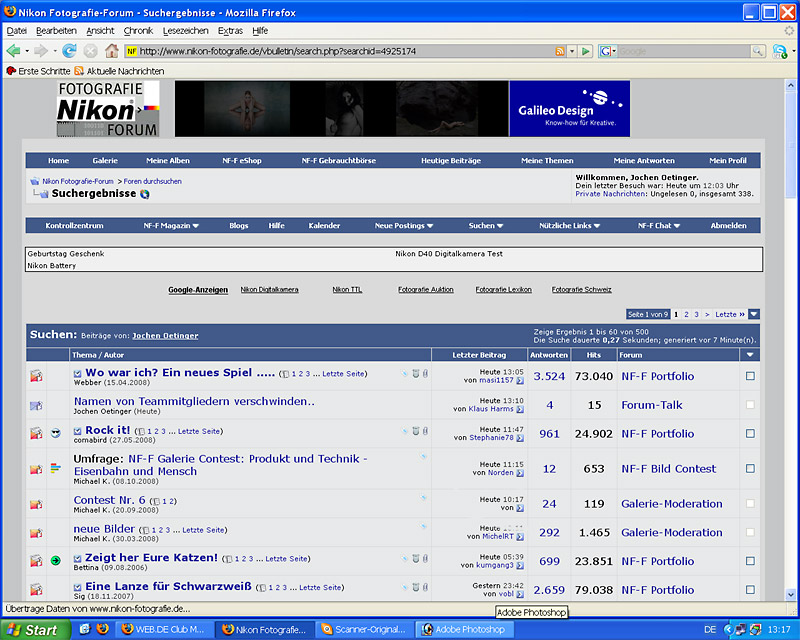The width and height of the screenshot is (800, 640).
Task: Open Heutige Beiträge in forum navbar
Action: point(451,161)
